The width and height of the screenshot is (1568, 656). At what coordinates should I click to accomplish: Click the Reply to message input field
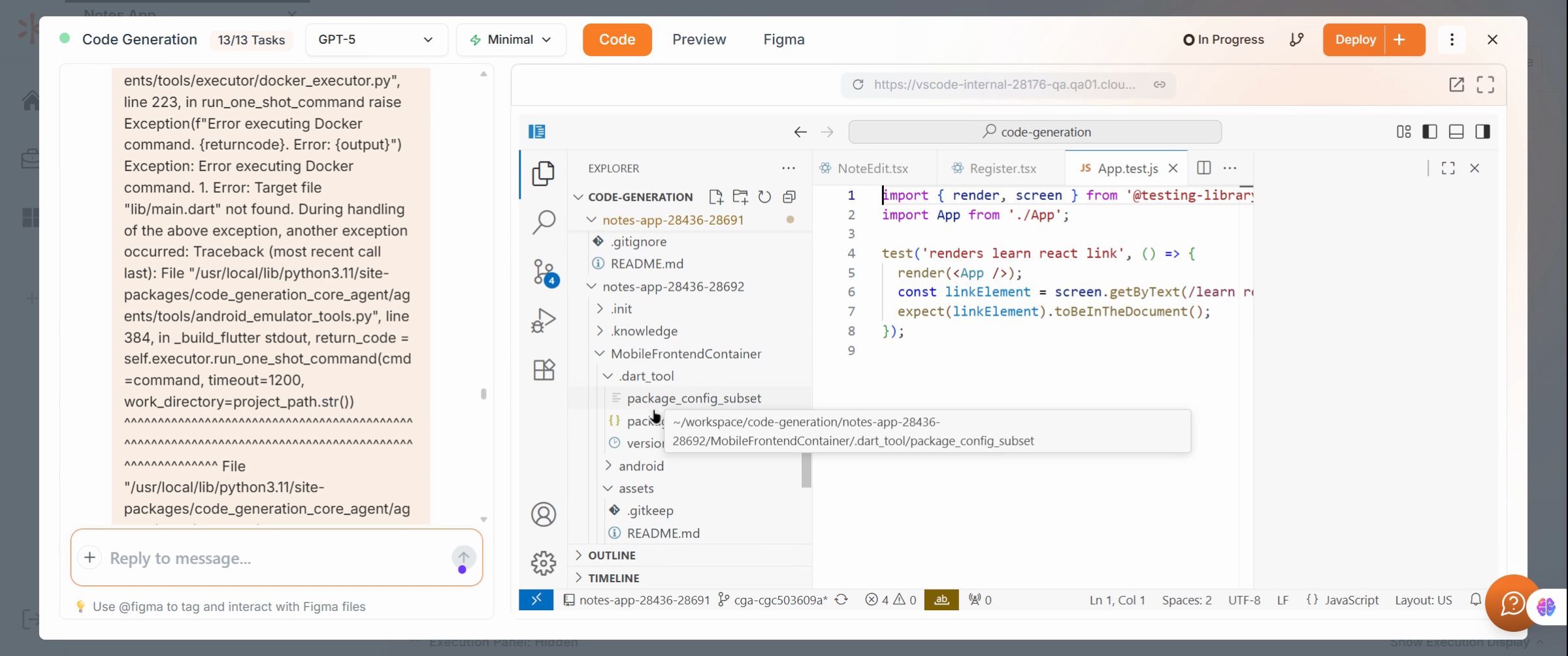(x=276, y=558)
